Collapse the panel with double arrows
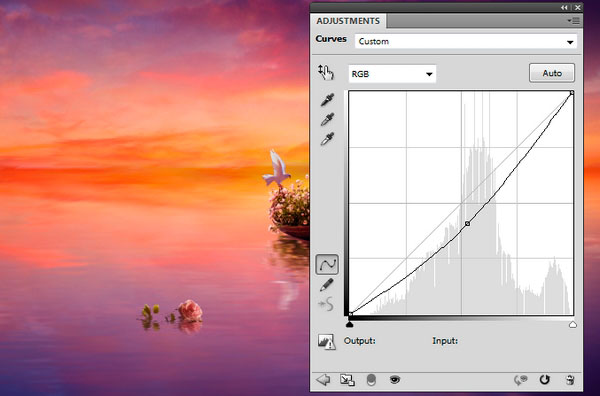This screenshot has width=600, height=396. click(x=564, y=7)
